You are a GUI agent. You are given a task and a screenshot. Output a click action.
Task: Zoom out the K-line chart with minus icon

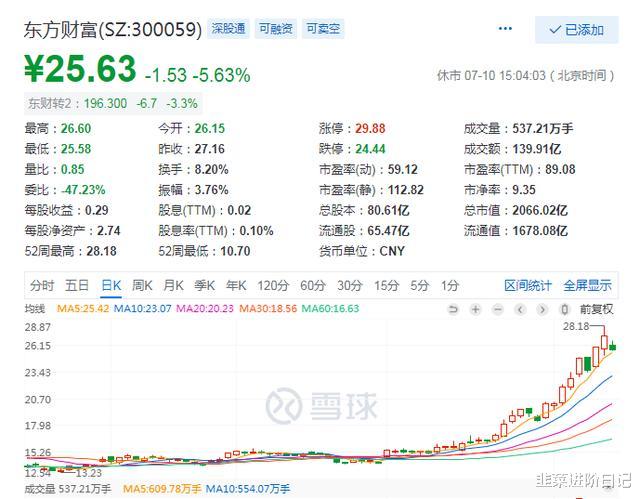(x=498, y=310)
